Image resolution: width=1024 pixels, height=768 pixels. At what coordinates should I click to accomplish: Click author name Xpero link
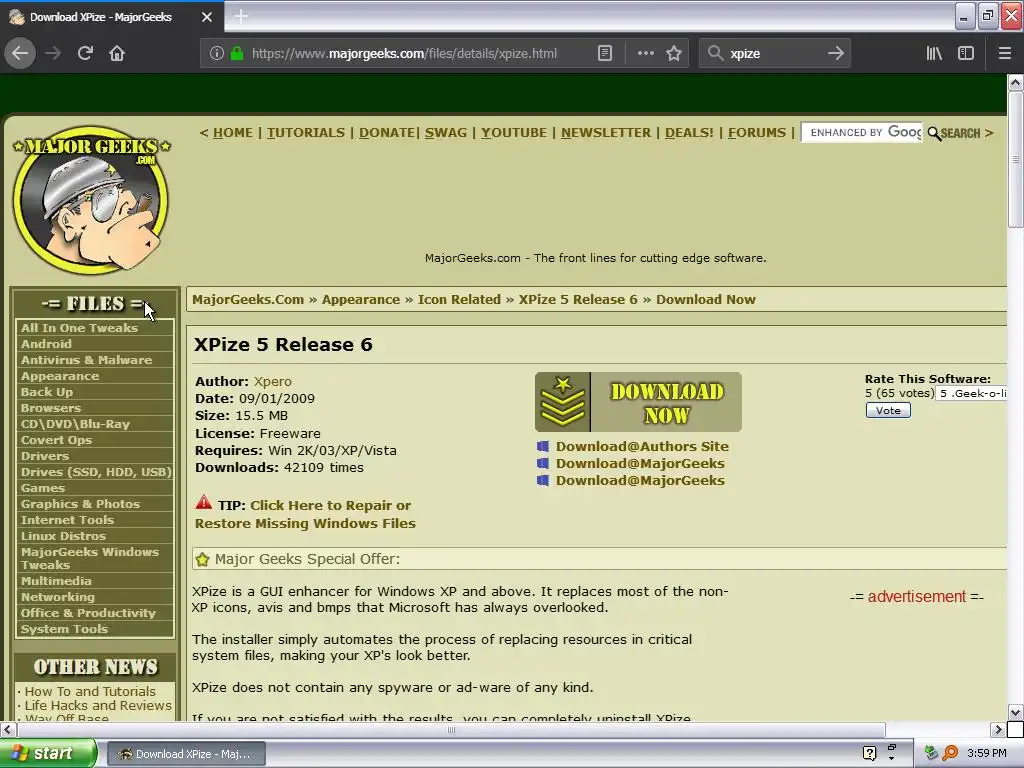pos(272,381)
